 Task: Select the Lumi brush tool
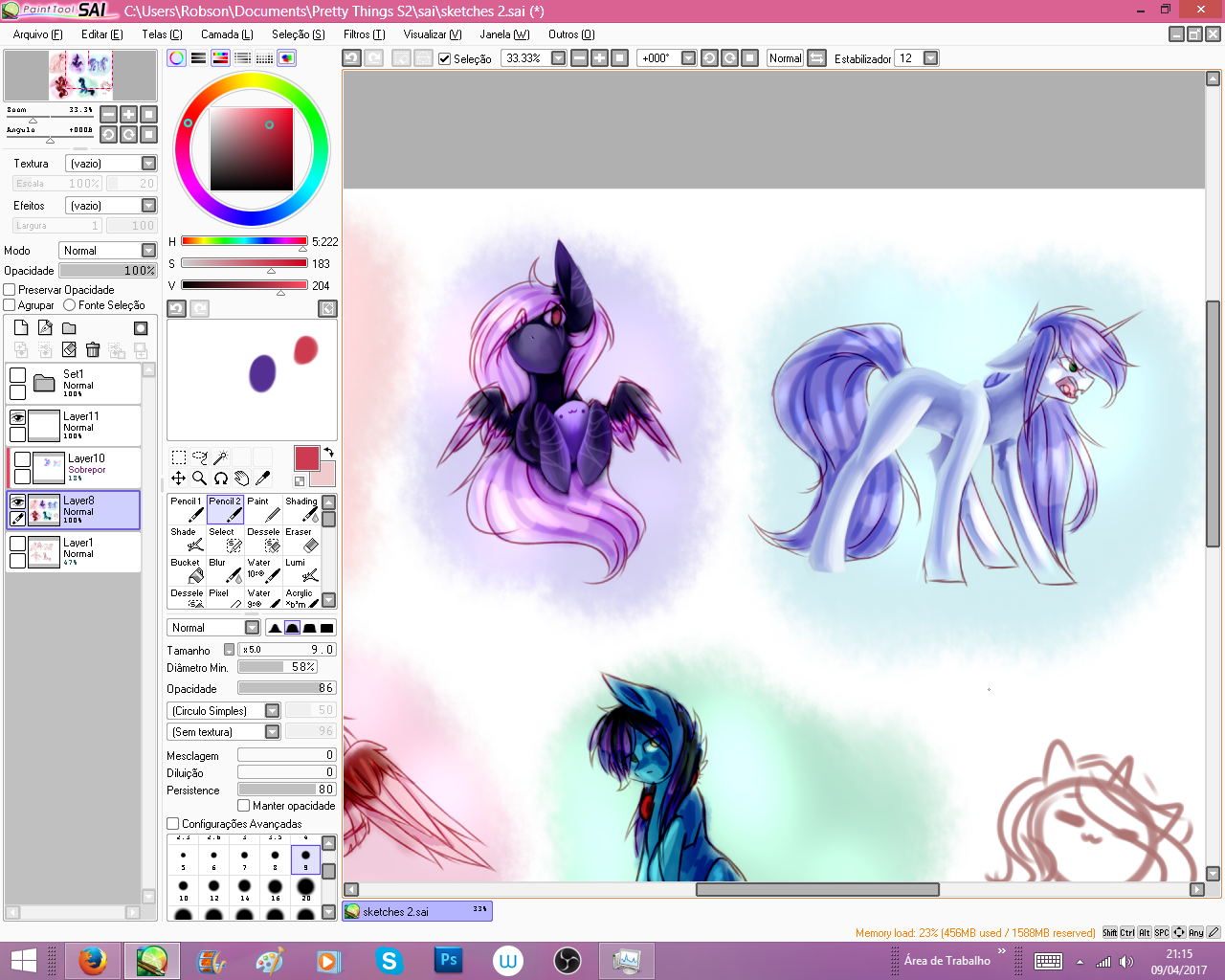coord(301,571)
